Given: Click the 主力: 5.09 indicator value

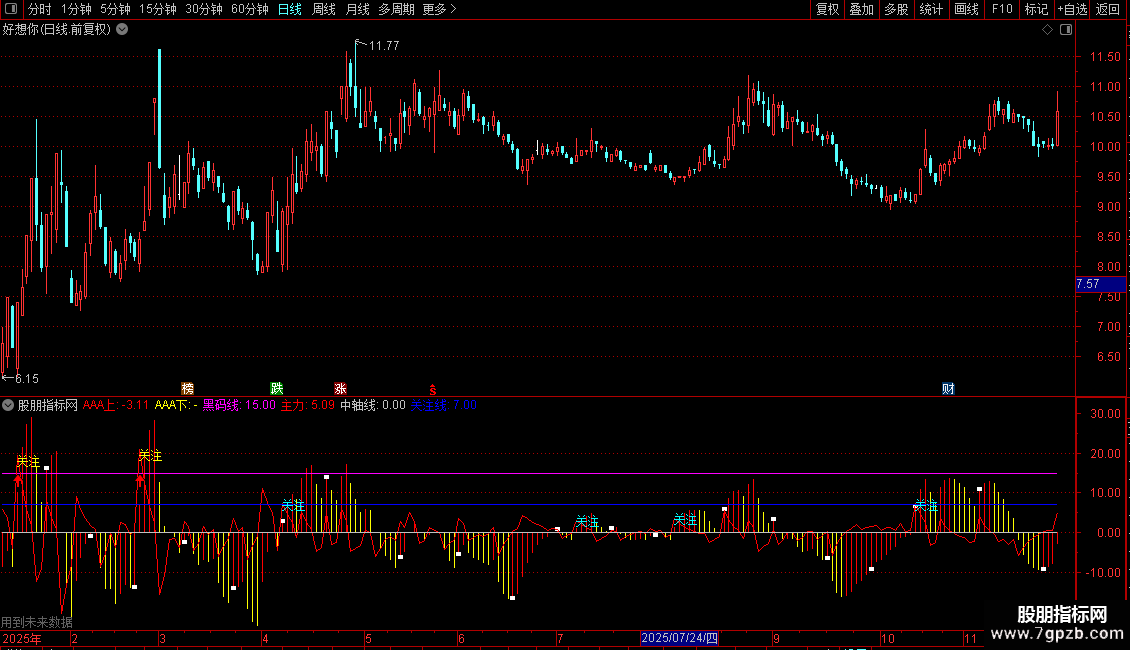Looking at the screenshot, I should [x=308, y=405].
